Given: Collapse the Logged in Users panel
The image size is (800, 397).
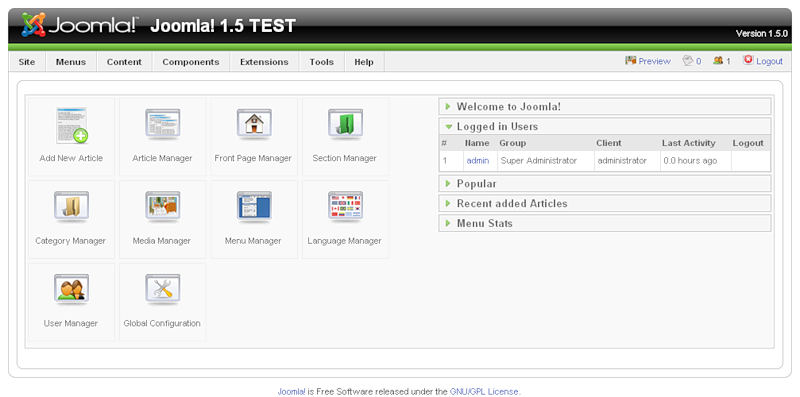Looking at the screenshot, I should tap(605, 127).
